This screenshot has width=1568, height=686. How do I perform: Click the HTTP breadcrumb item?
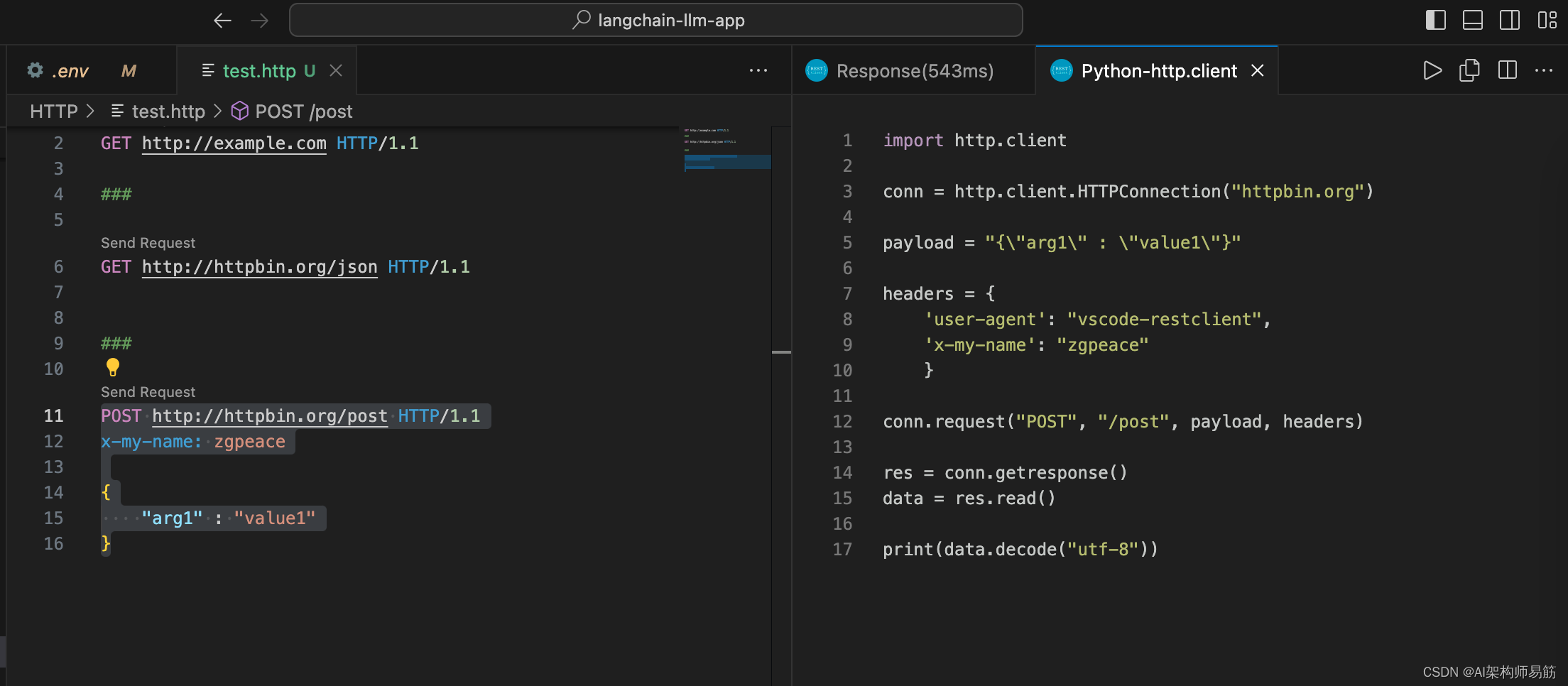(x=54, y=111)
